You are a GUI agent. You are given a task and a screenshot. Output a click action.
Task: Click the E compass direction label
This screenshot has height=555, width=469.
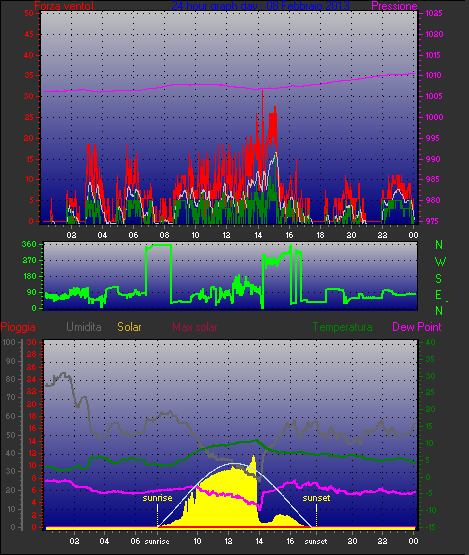(x=439, y=295)
